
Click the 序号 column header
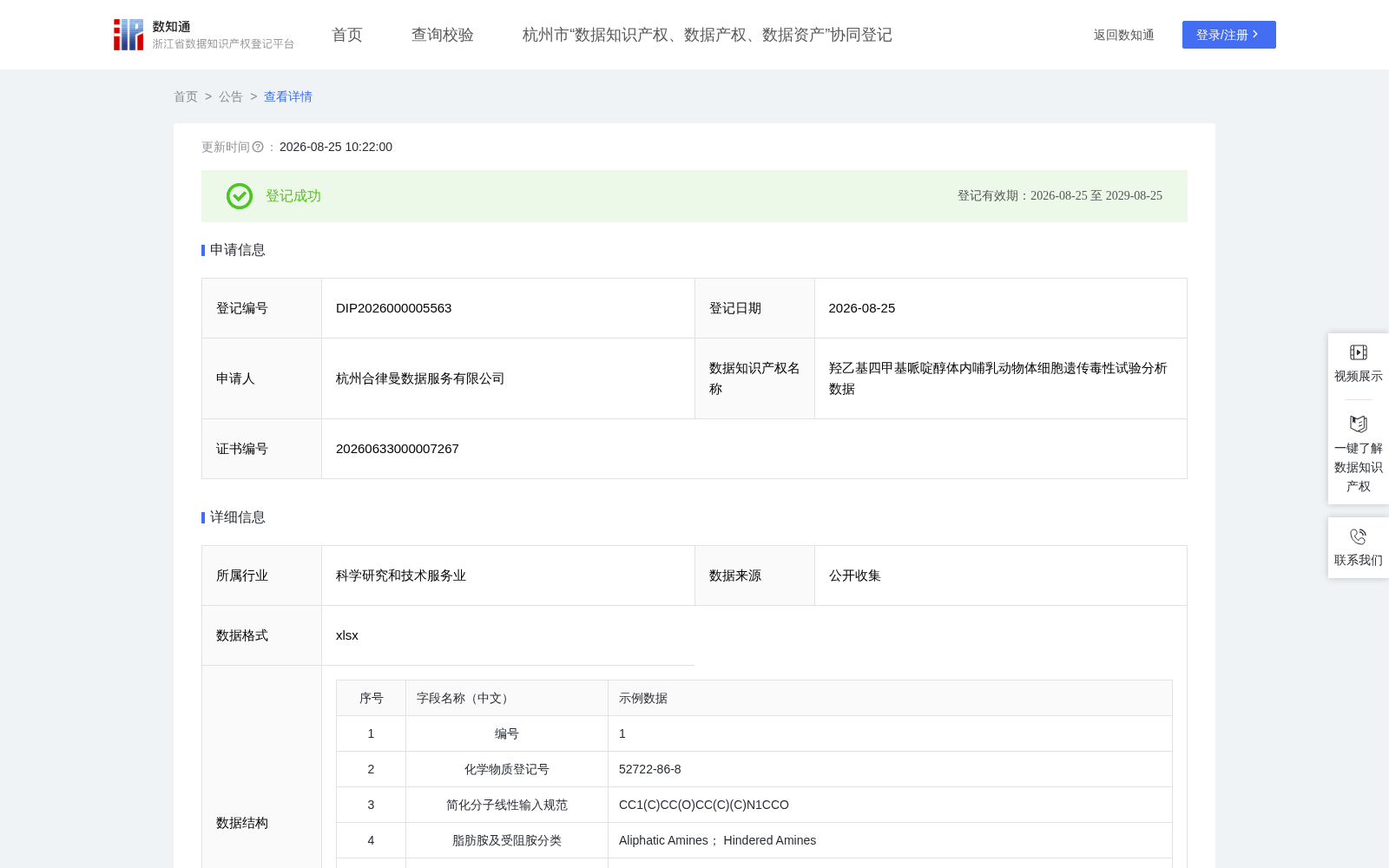point(372,698)
